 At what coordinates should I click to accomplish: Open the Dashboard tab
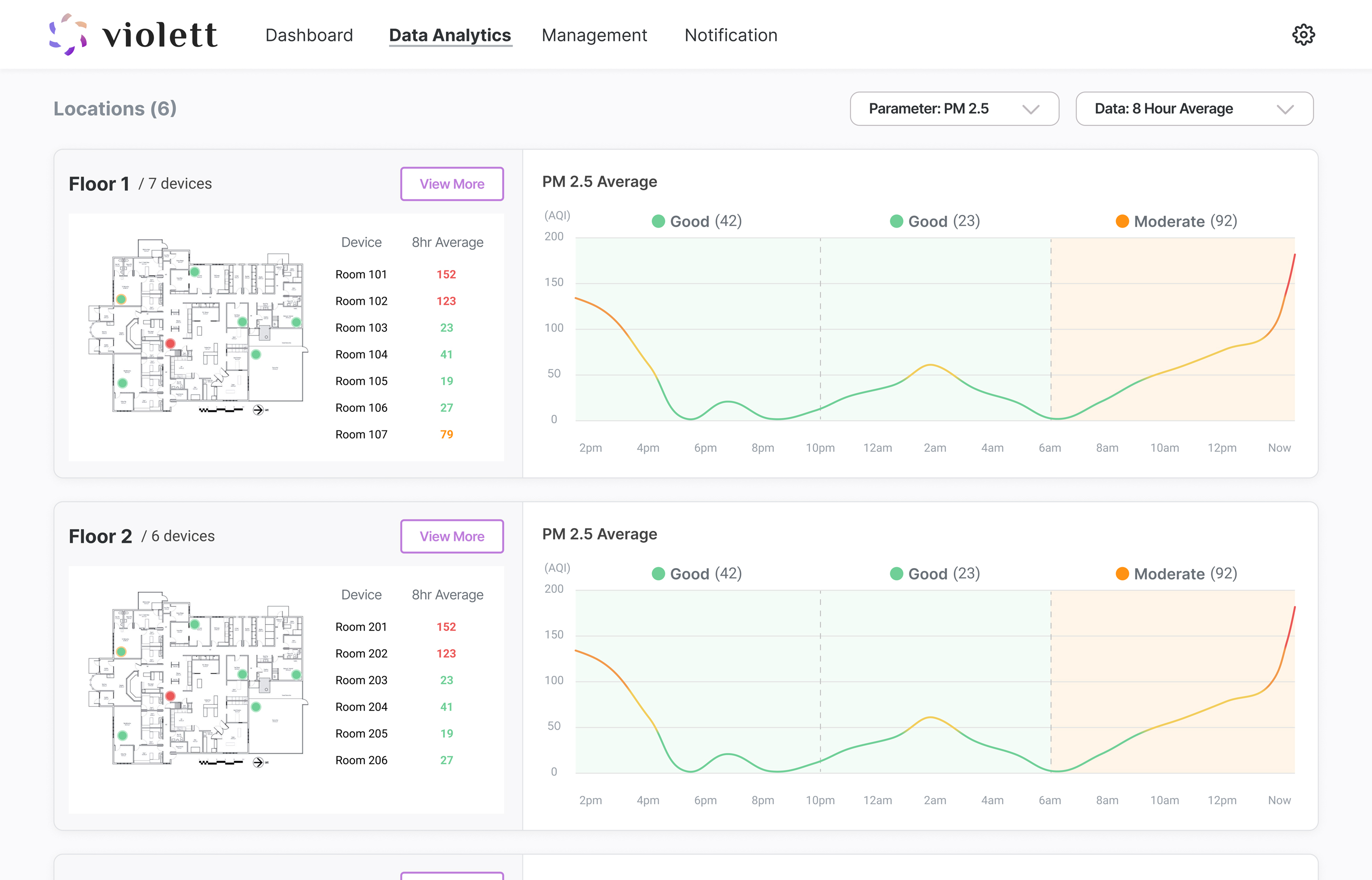[309, 35]
